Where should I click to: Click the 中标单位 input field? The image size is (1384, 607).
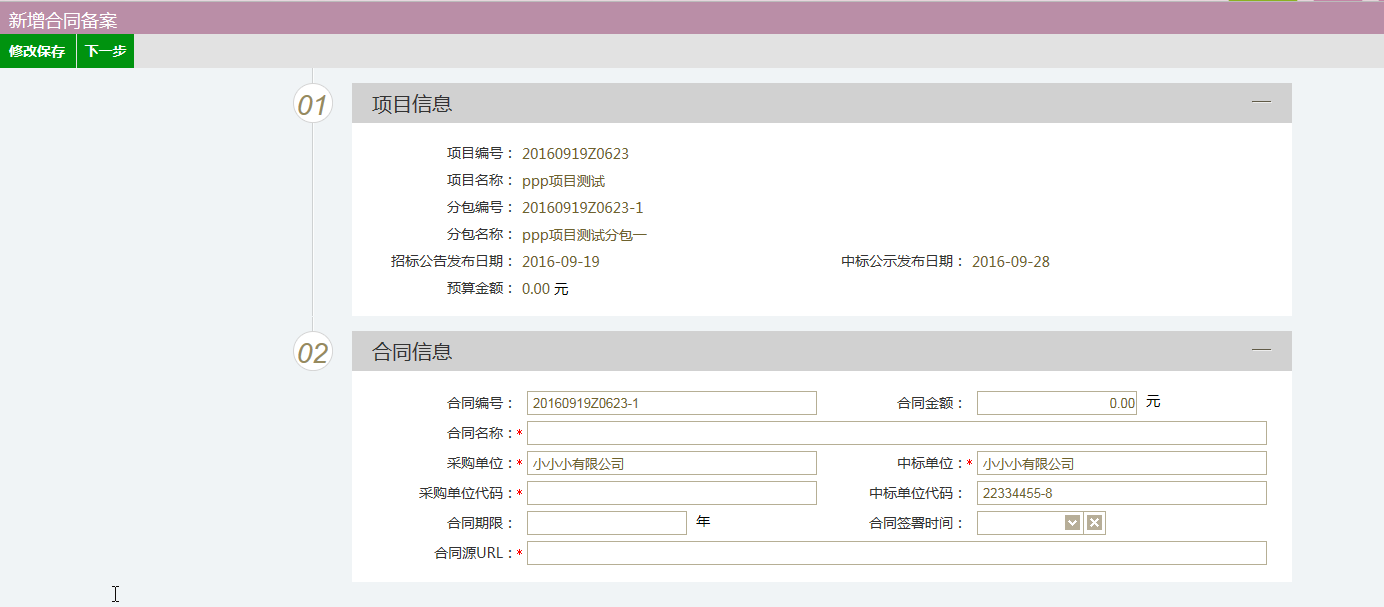click(x=1121, y=463)
